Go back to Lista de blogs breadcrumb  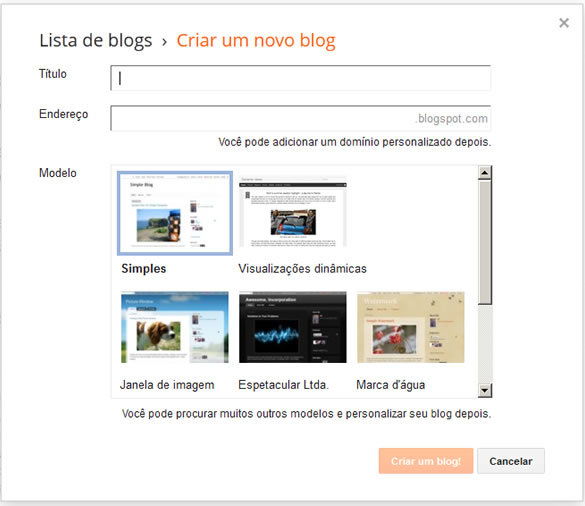[x=96, y=40]
